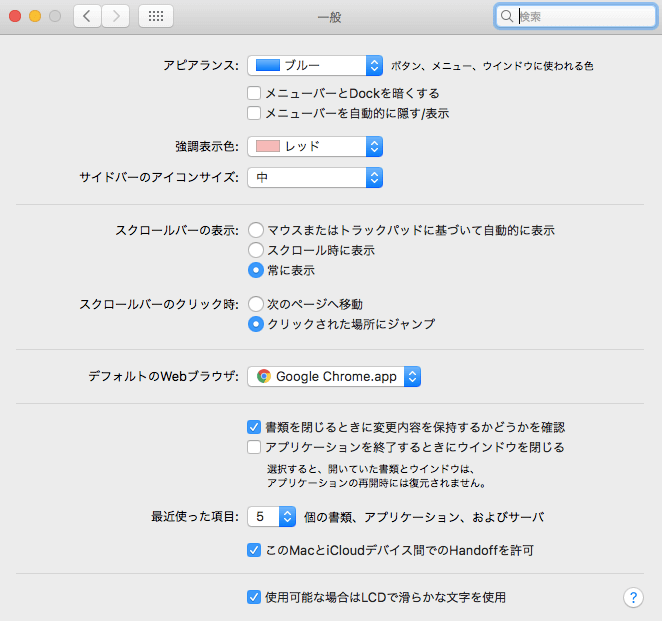Image resolution: width=662 pixels, height=621 pixels.
Task: Open help with the question mark button
Action: click(633, 597)
